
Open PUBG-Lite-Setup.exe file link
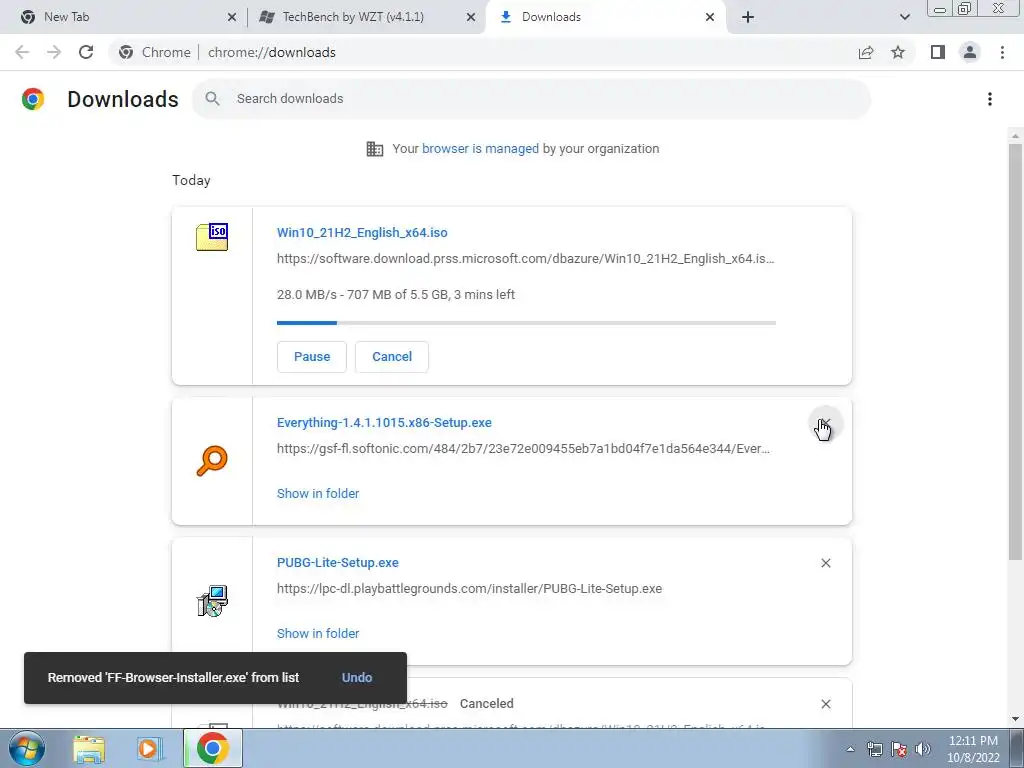pos(338,562)
